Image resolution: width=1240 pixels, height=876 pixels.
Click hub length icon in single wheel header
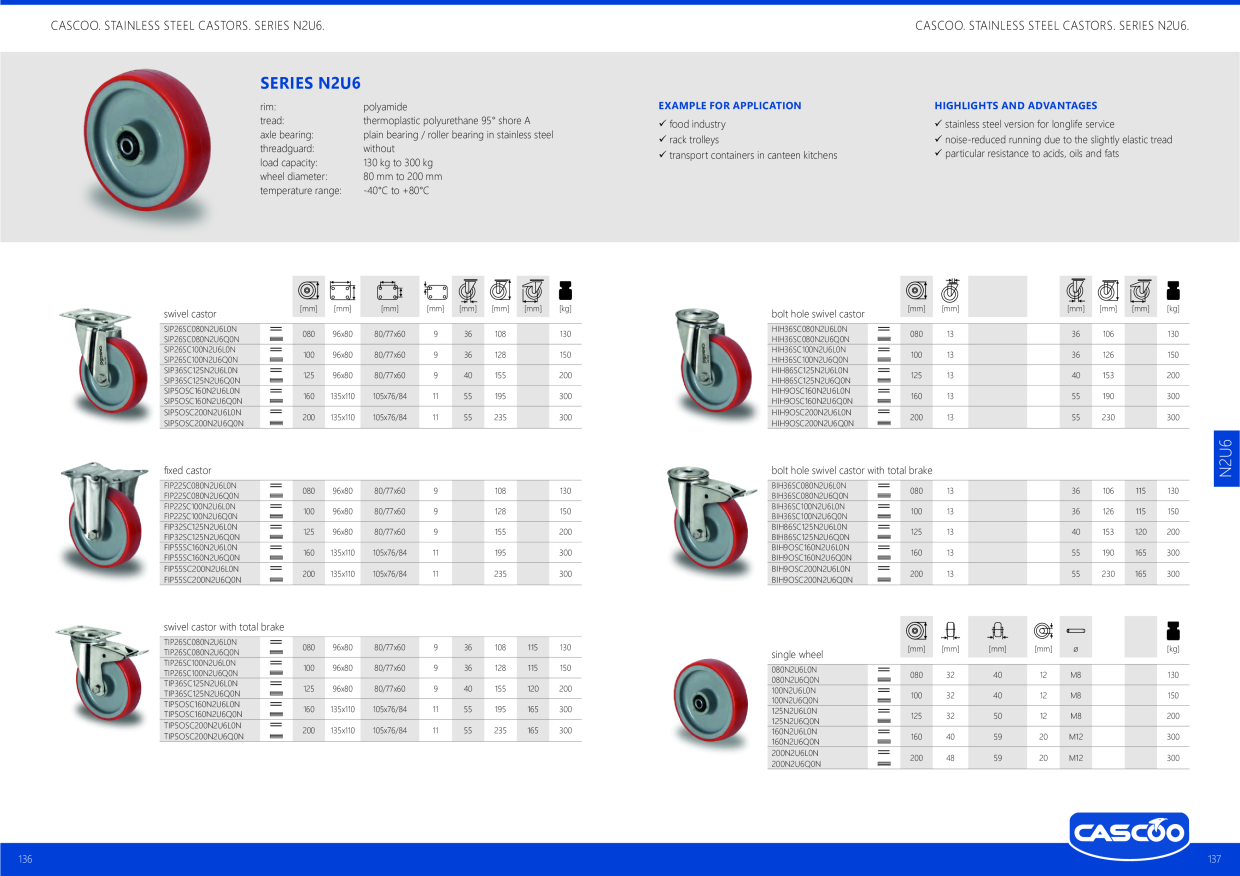997,631
